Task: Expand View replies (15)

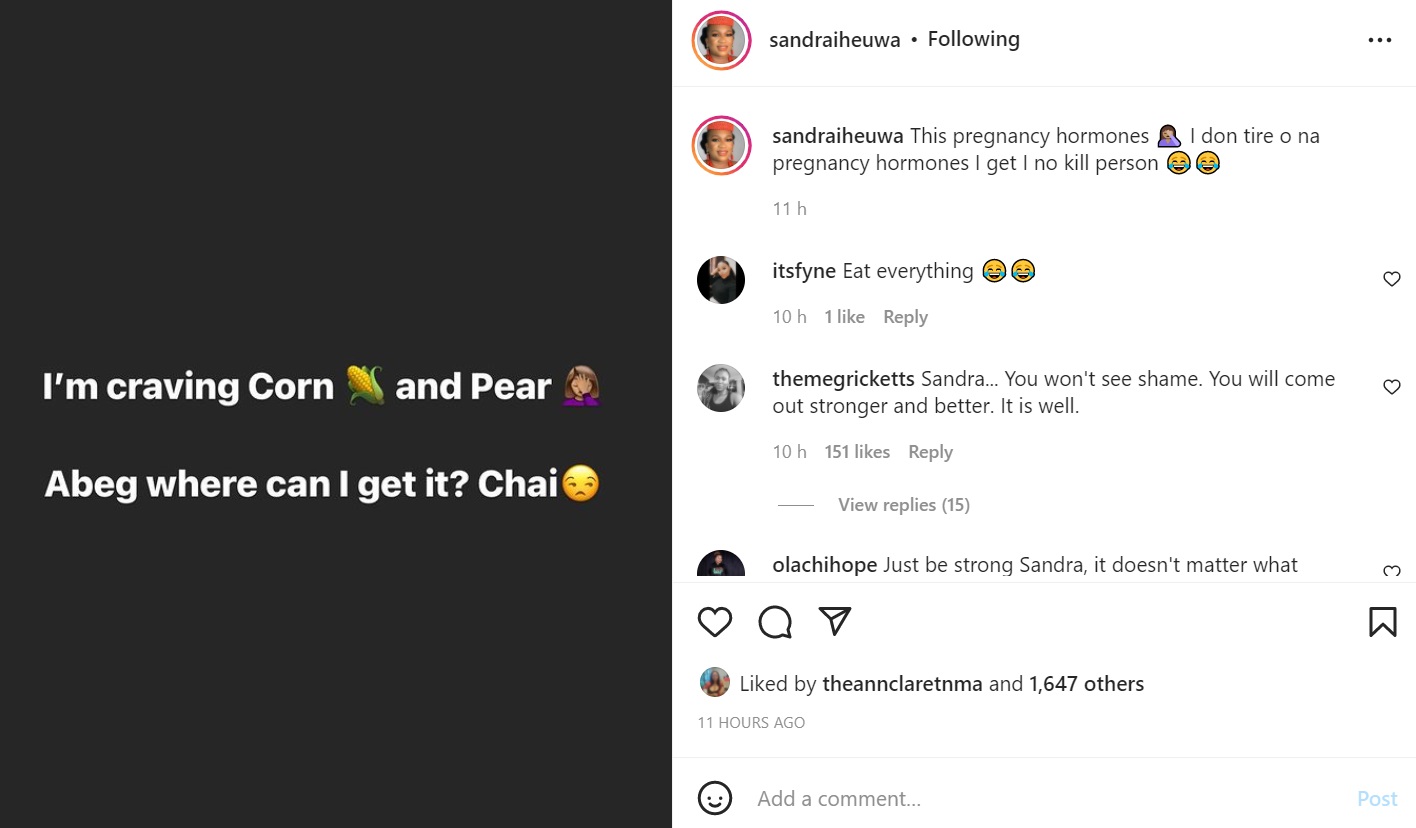Action: pyautogui.click(x=903, y=505)
